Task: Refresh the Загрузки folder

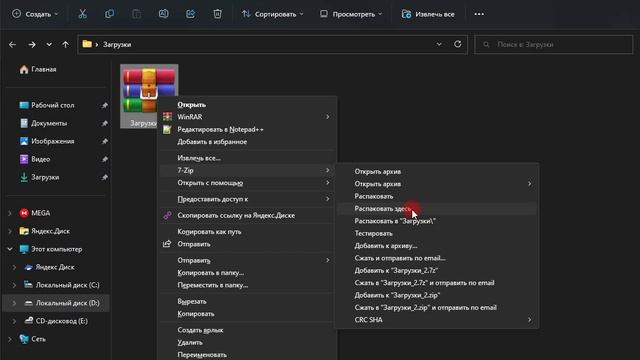Action: [458, 44]
